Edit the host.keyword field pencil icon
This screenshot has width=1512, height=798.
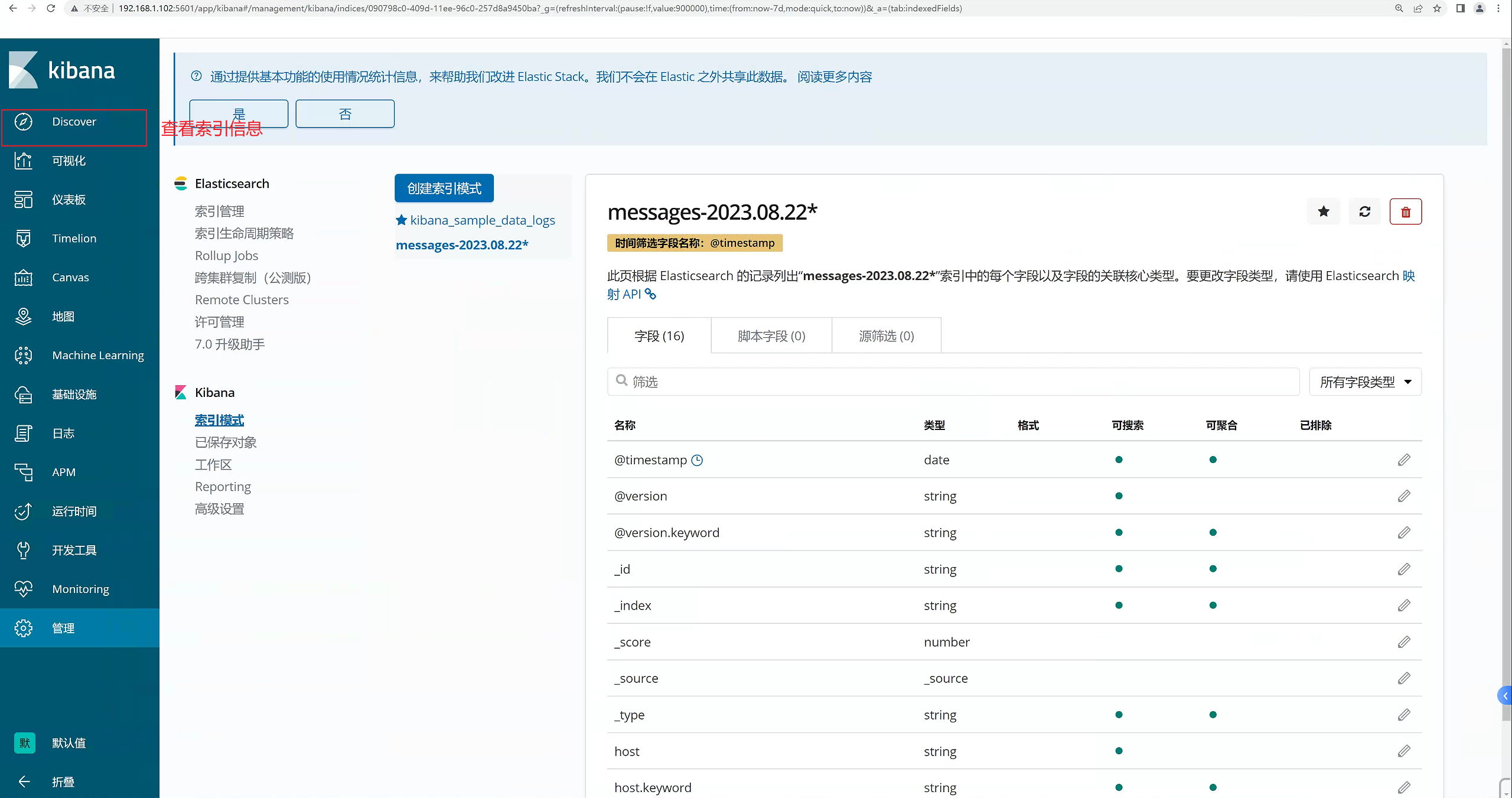pos(1404,787)
